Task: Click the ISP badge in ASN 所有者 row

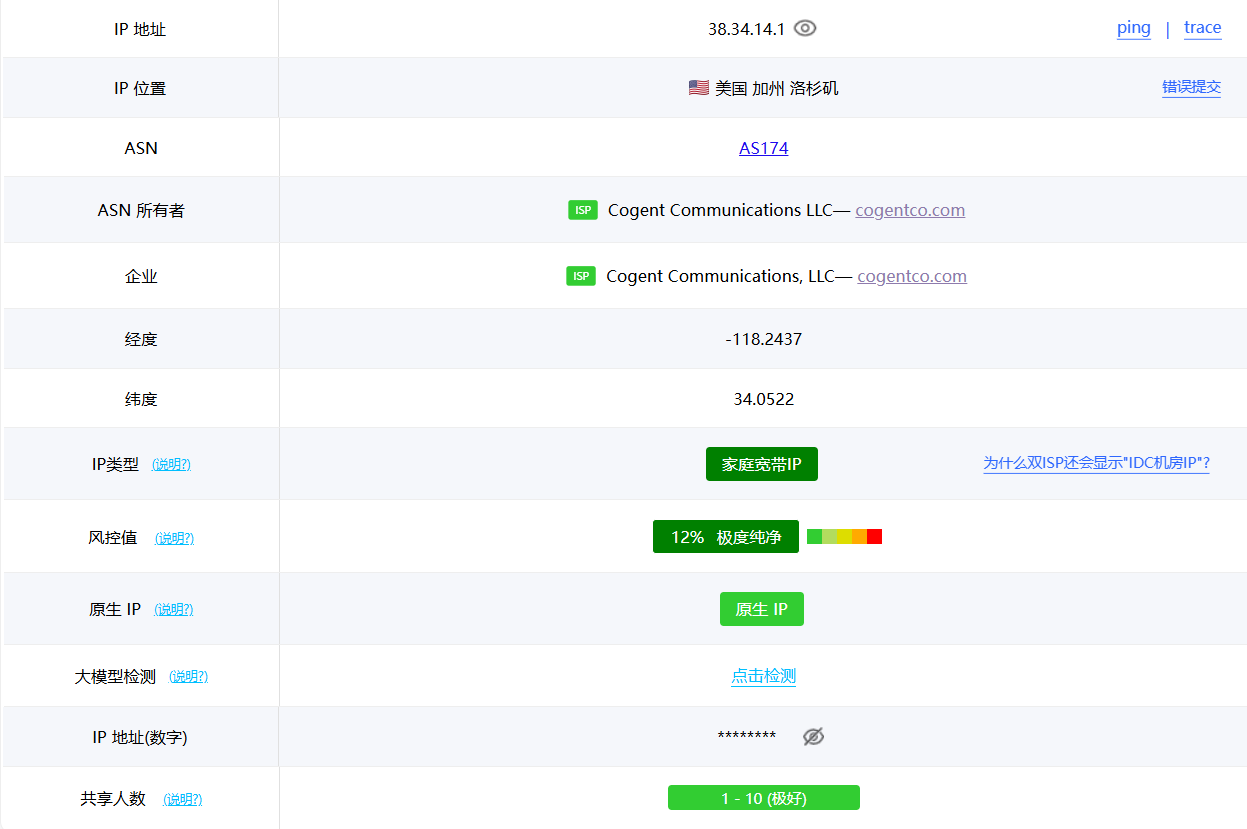Action: click(x=583, y=210)
